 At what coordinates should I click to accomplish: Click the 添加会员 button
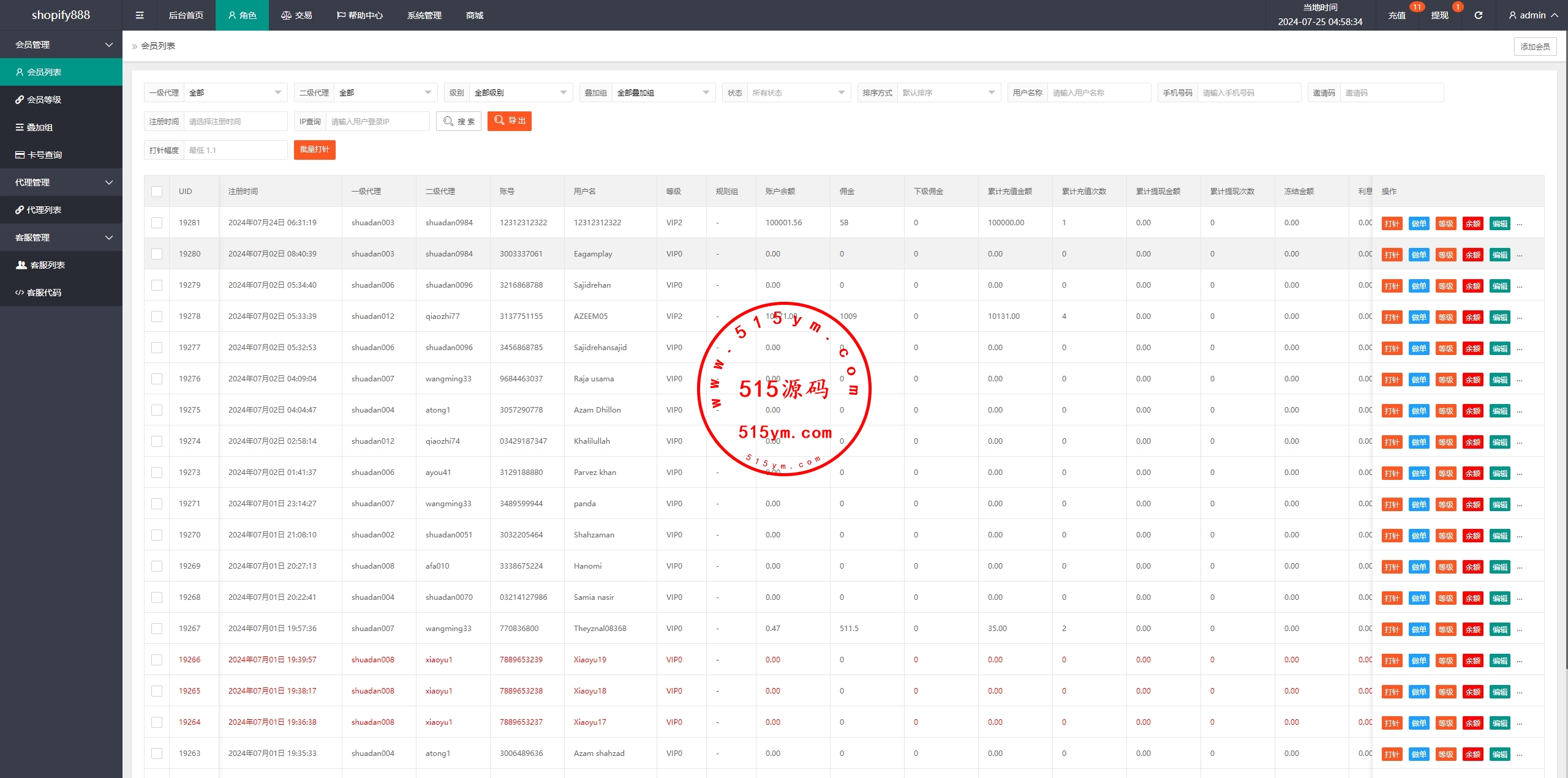click(1534, 47)
